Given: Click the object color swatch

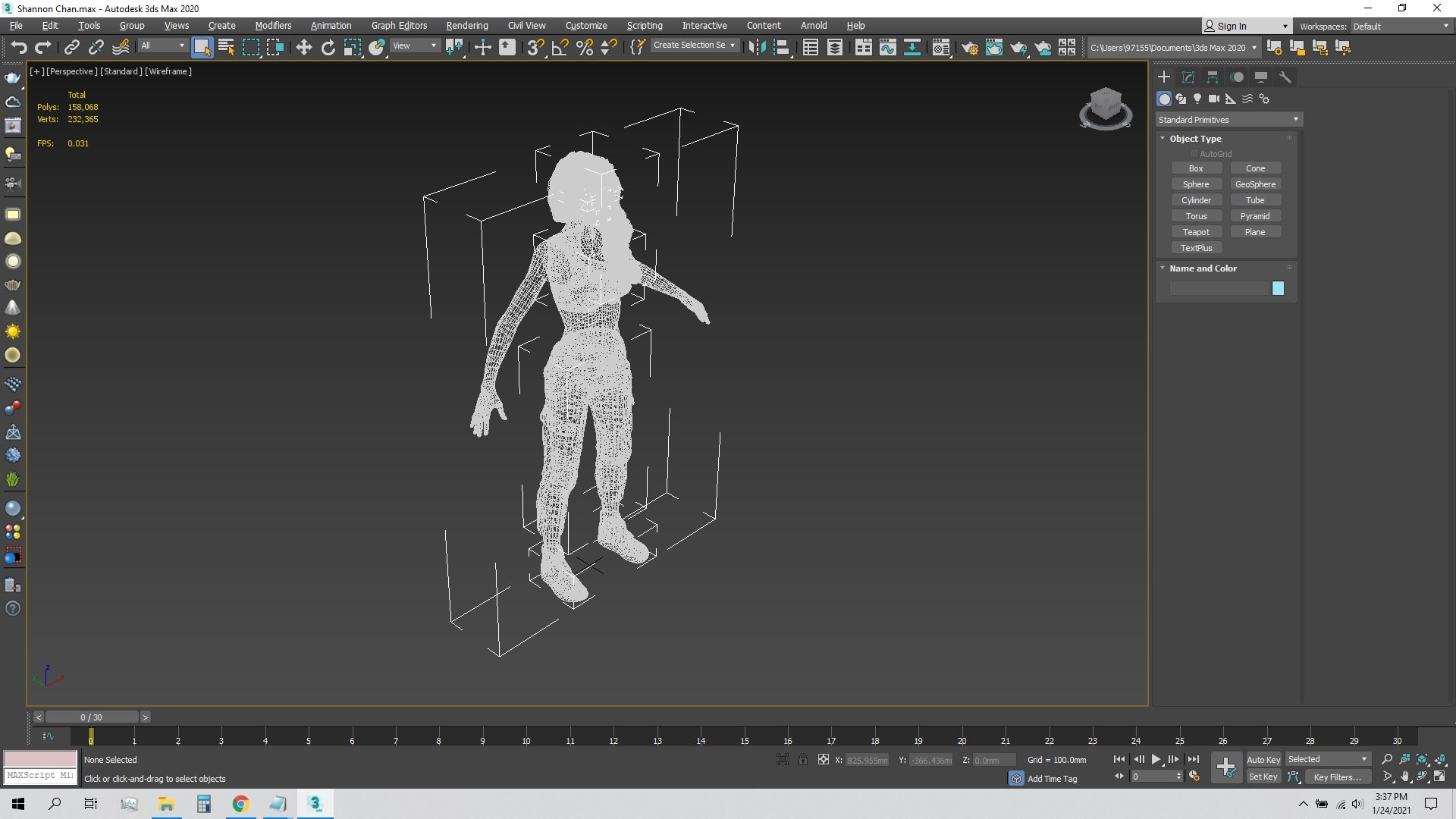Looking at the screenshot, I should (x=1278, y=288).
